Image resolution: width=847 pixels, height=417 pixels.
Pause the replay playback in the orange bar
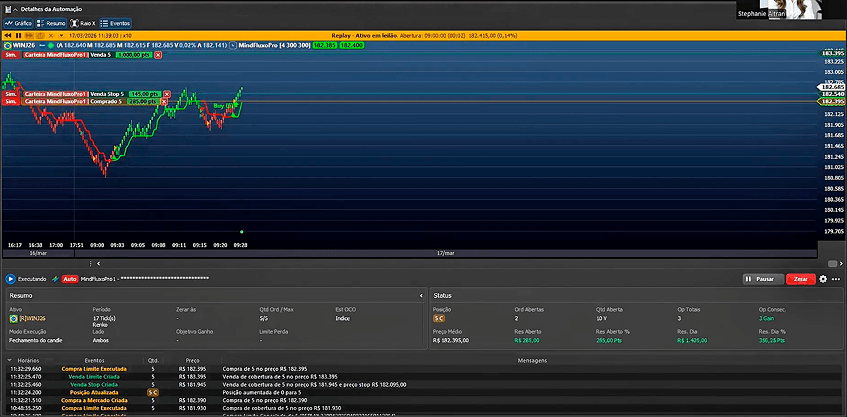(19, 35)
